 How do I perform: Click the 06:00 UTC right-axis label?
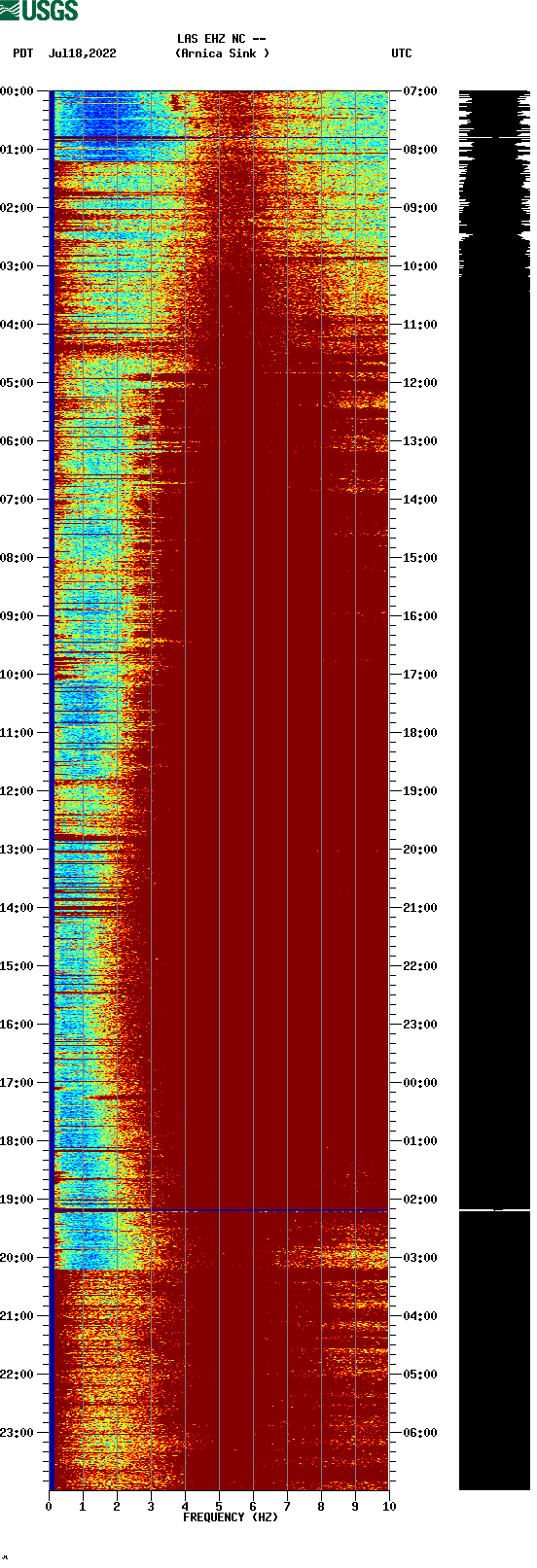pyautogui.click(x=420, y=1433)
